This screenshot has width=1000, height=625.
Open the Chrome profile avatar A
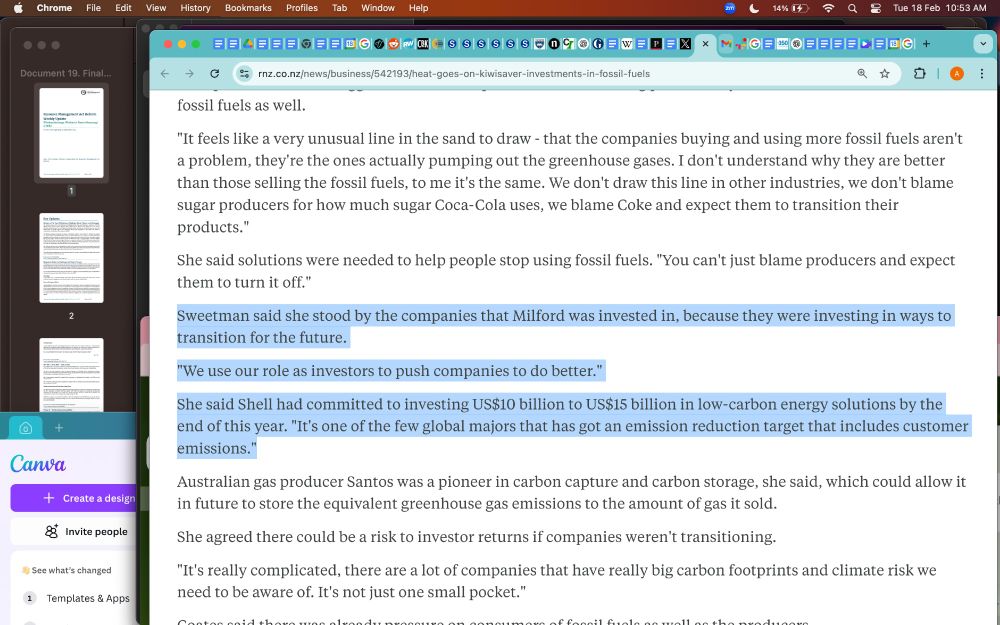pyautogui.click(x=957, y=73)
